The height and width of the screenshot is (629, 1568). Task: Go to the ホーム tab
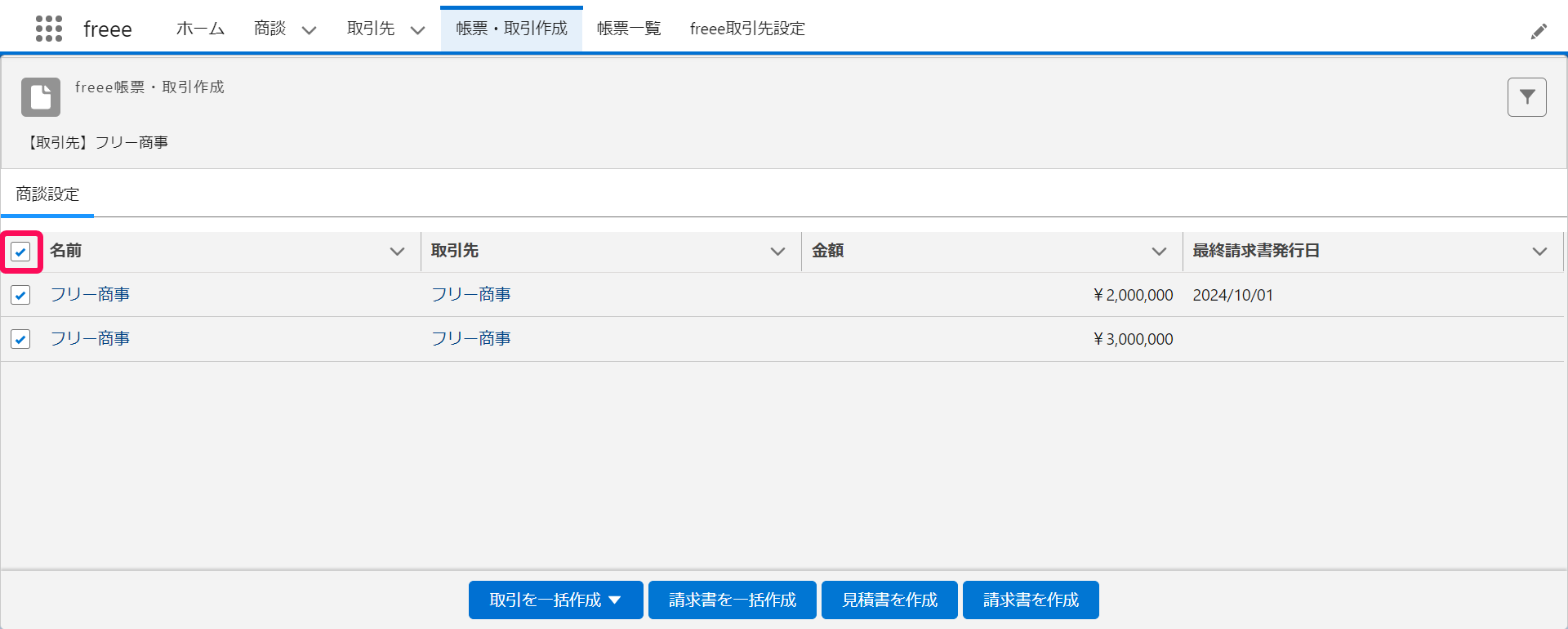point(200,29)
